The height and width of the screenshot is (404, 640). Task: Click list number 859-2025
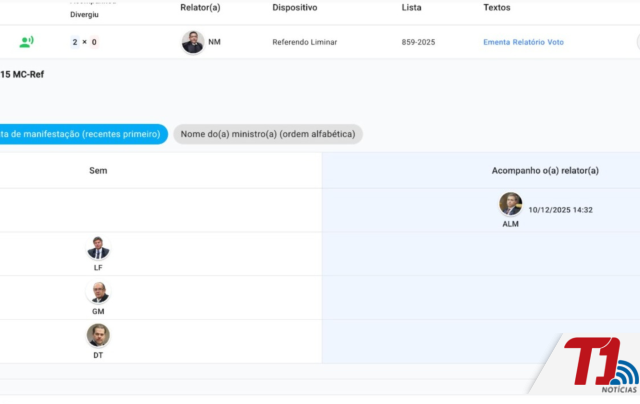(x=419, y=42)
